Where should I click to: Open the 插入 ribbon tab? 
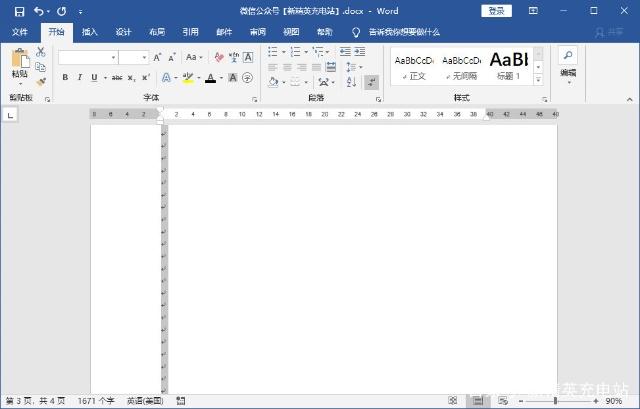89,32
